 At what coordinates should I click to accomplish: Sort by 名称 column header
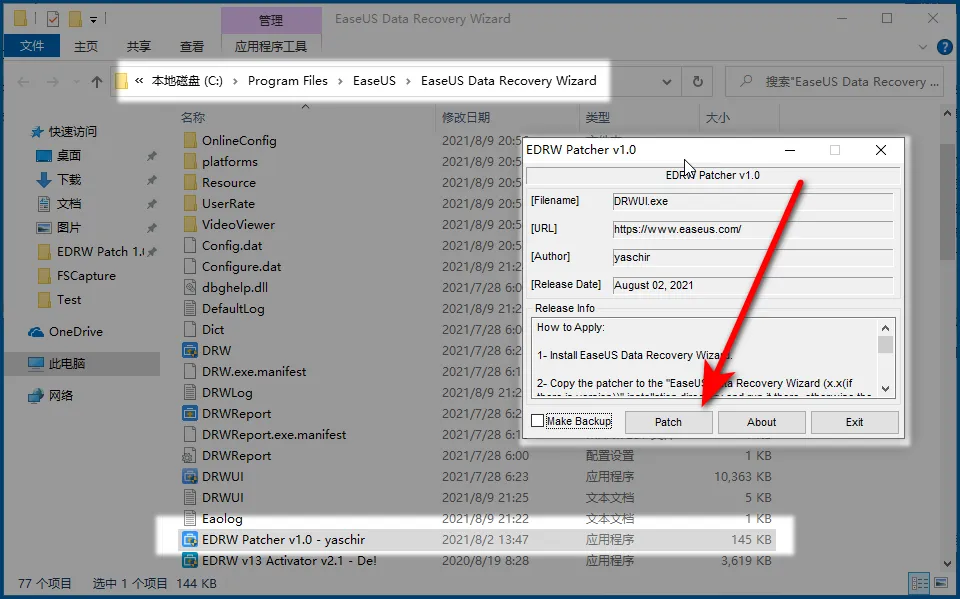[x=193, y=118]
